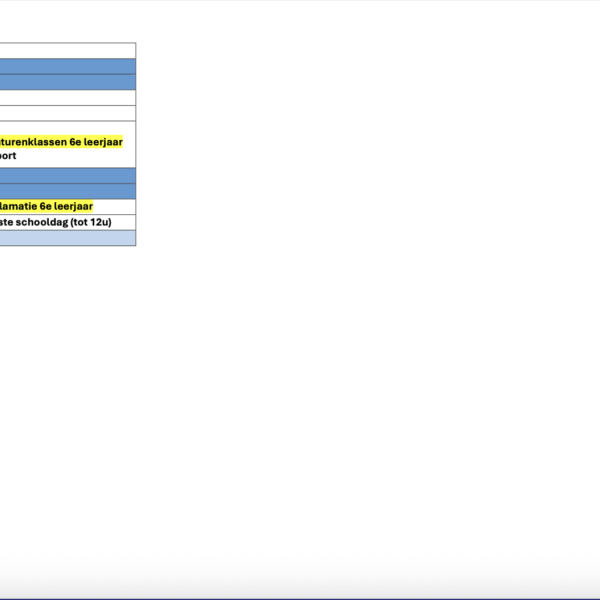Screen dimensions: 600x600
Task: Click dark blue row directly above "lamatie" row
Action: [x=66, y=191]
